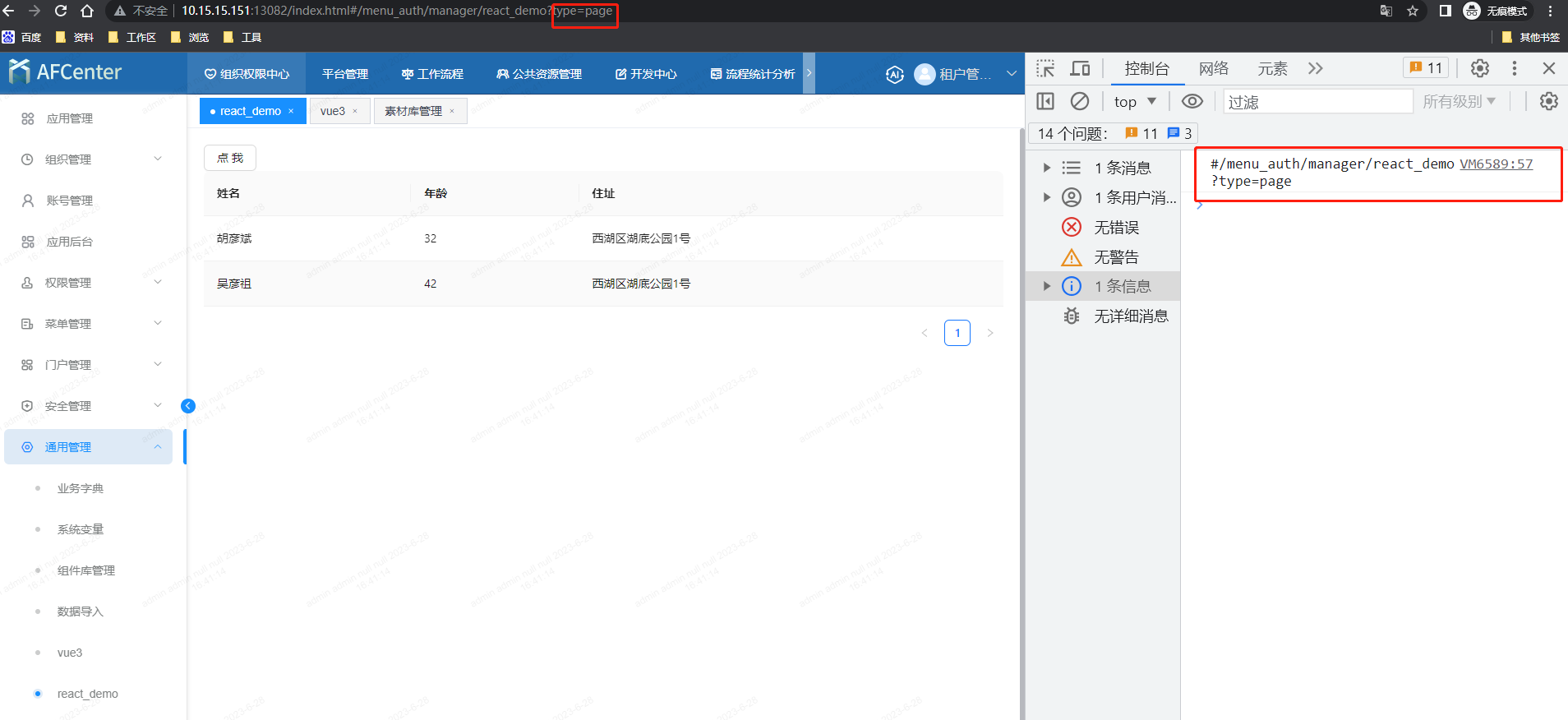Click the inspect element picker icon
1568x720 pixels.
[x=1045, y=68]
